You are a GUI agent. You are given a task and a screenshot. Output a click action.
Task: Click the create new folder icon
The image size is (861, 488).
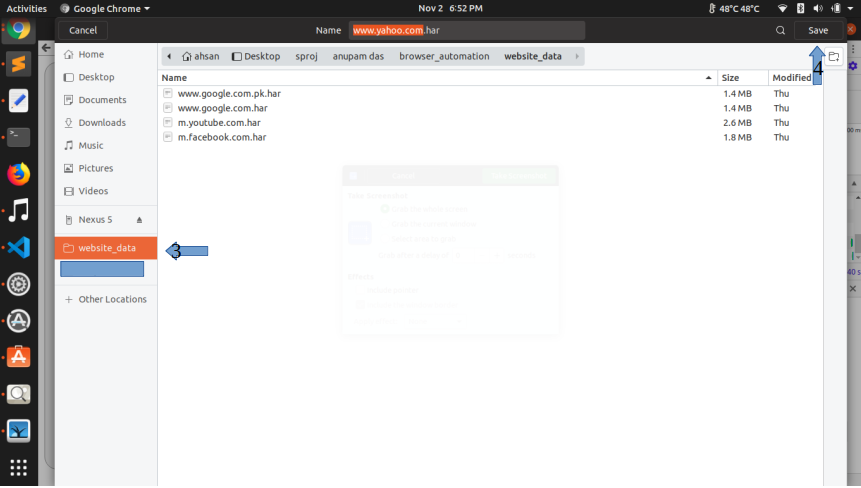(834, 57)
